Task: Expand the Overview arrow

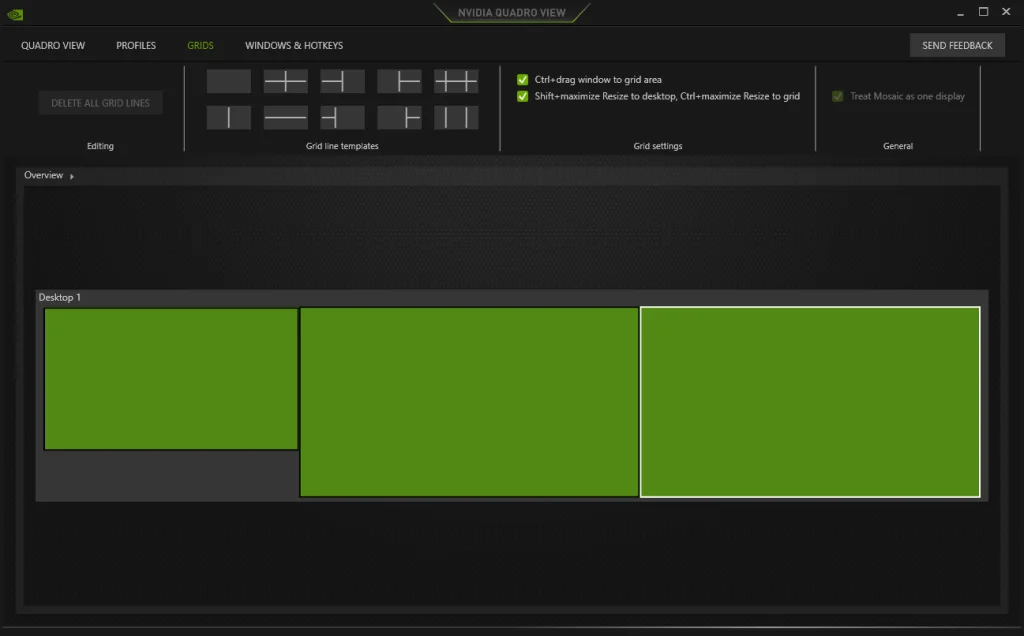Action: coord(72,176)
